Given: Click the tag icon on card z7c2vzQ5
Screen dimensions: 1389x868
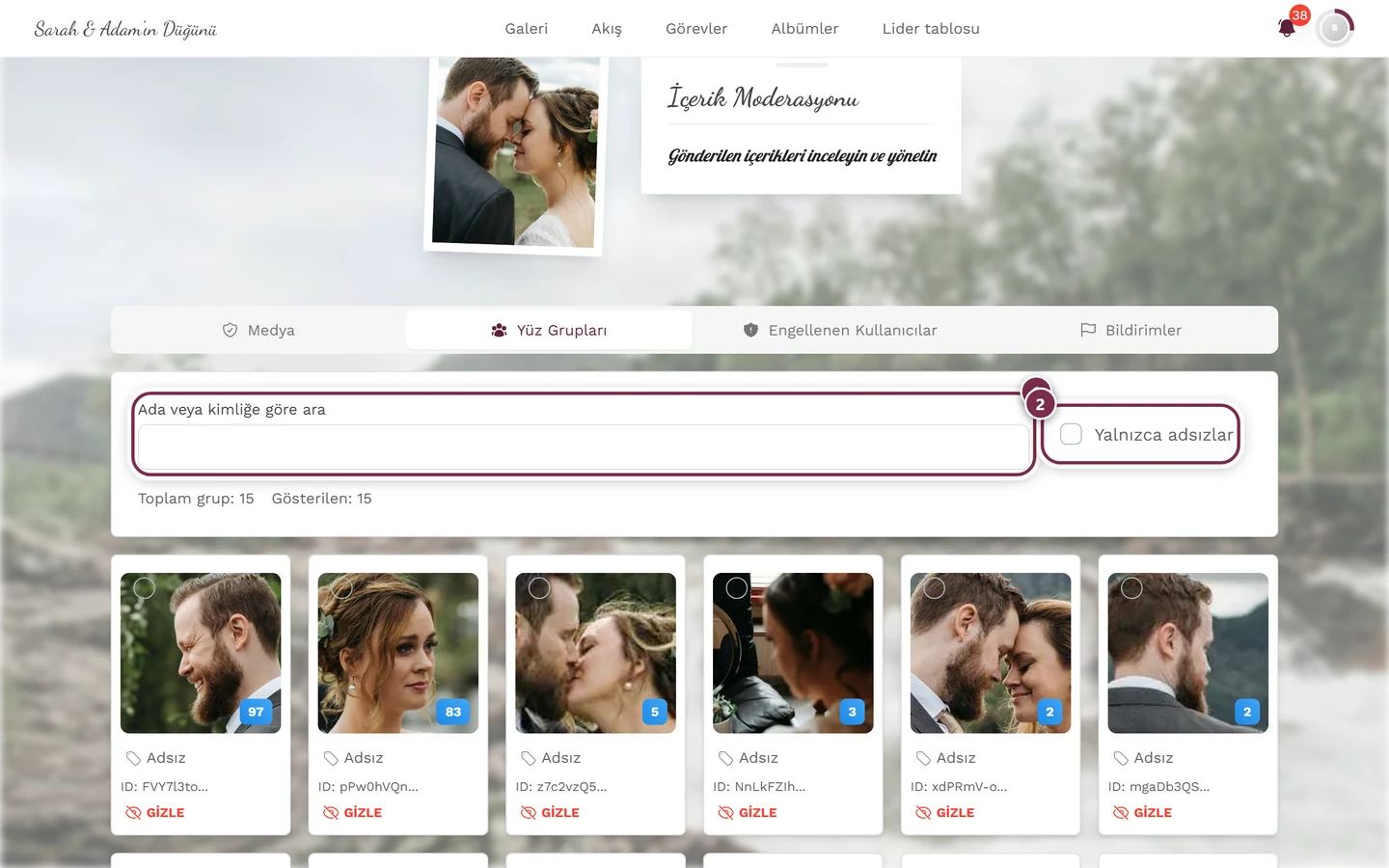Looking at the screenshot, I should 529,758.
